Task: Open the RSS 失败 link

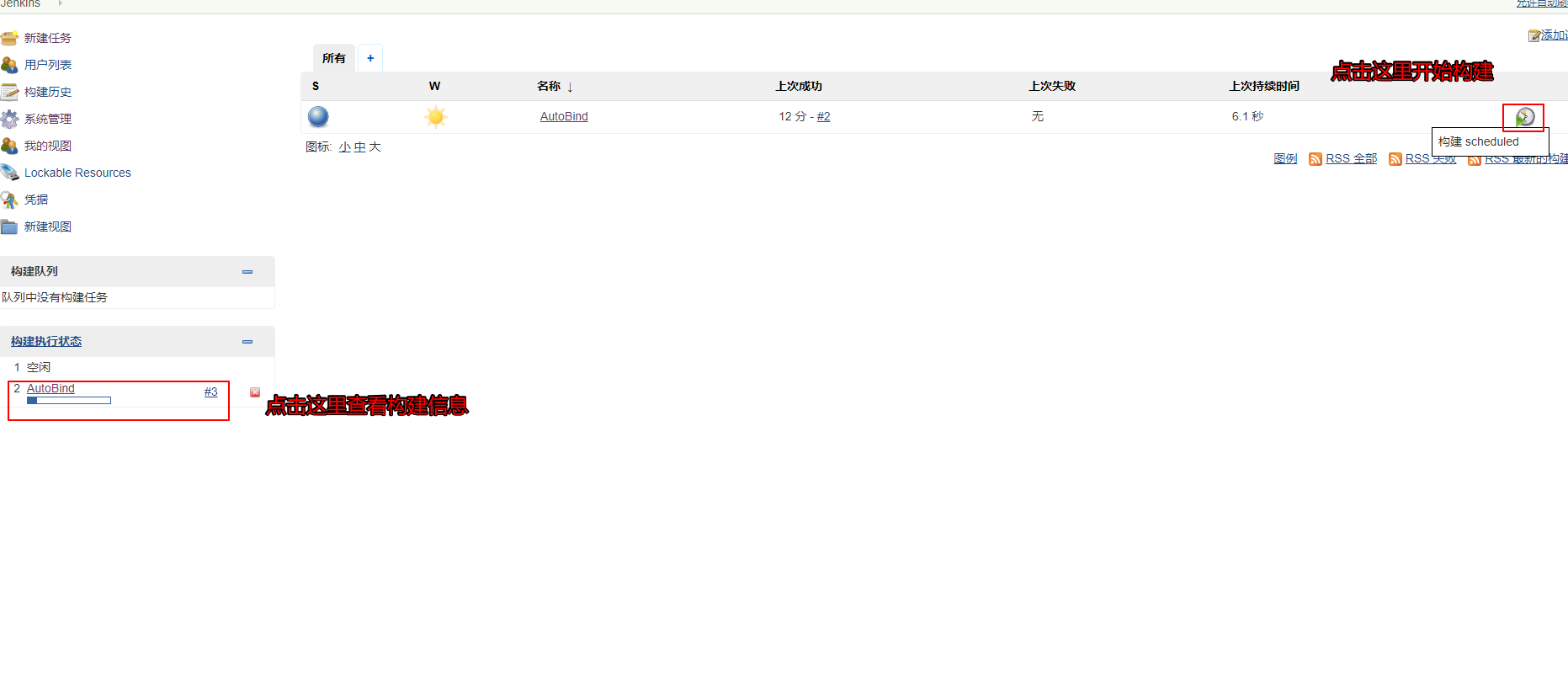Action: coord(1431,158)
